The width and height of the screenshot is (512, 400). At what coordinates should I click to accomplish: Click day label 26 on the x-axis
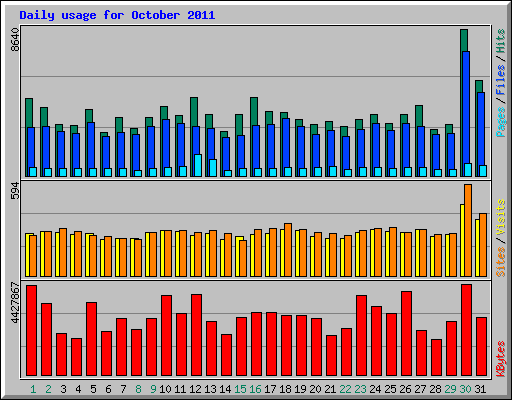[405, 389]
